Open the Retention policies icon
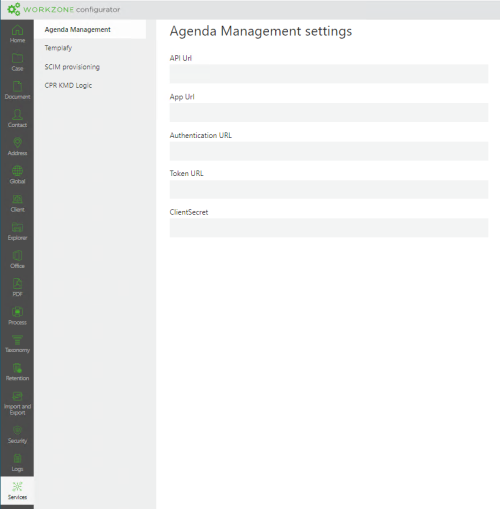The height and width of the screenshot is (509, 500). tap(17, 368)
